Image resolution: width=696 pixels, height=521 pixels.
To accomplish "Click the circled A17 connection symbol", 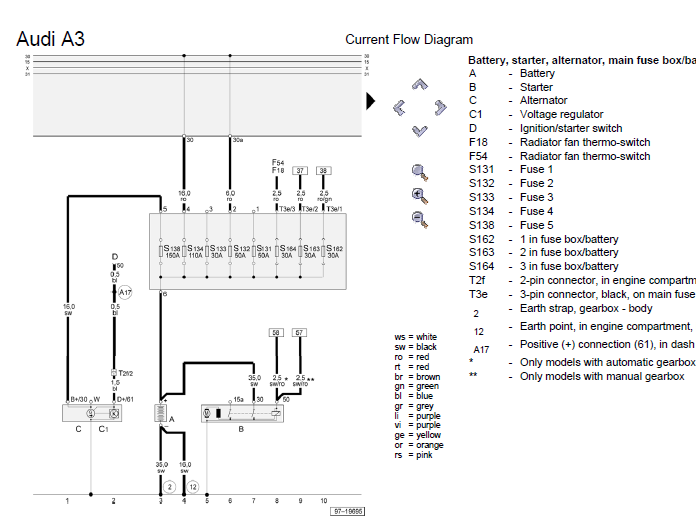I will [x=125, y=292].
